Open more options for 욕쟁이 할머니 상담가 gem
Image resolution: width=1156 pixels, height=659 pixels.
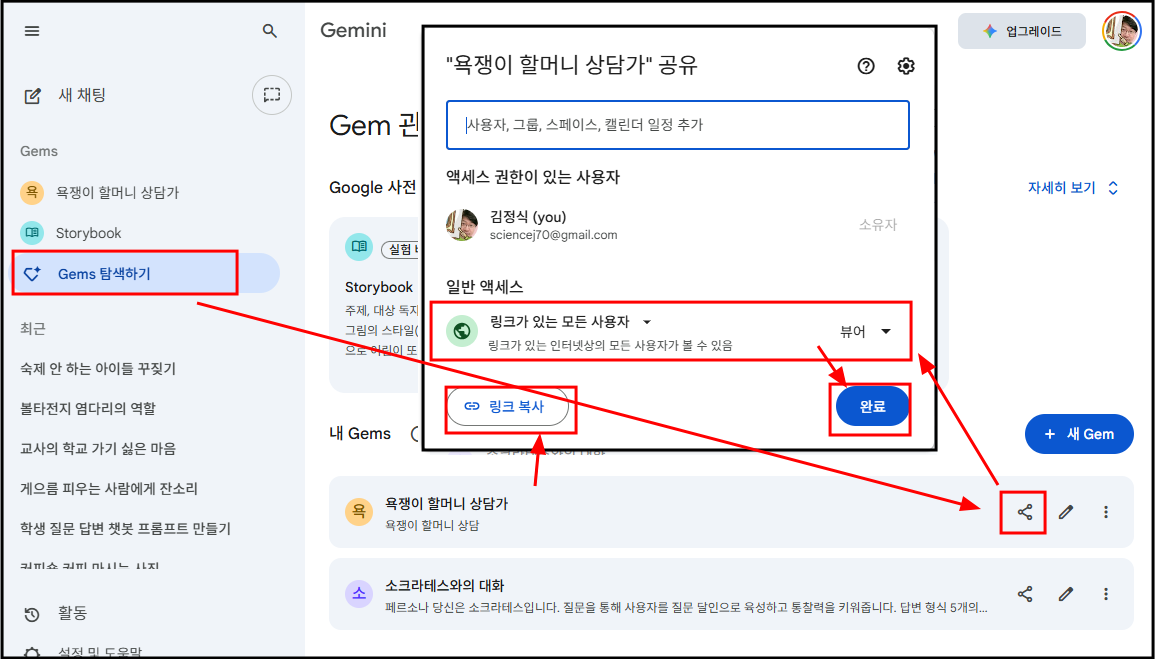pos(1106,512)
